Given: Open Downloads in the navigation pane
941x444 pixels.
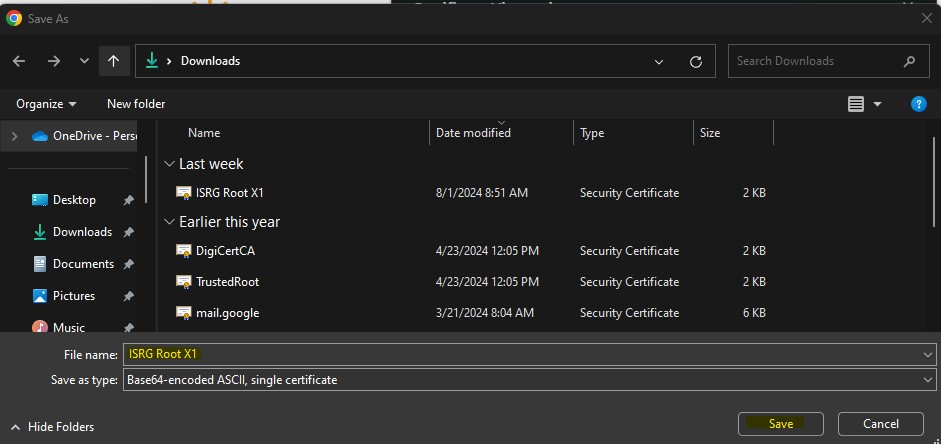Looking at the screenshot, I should pos(82,232).
